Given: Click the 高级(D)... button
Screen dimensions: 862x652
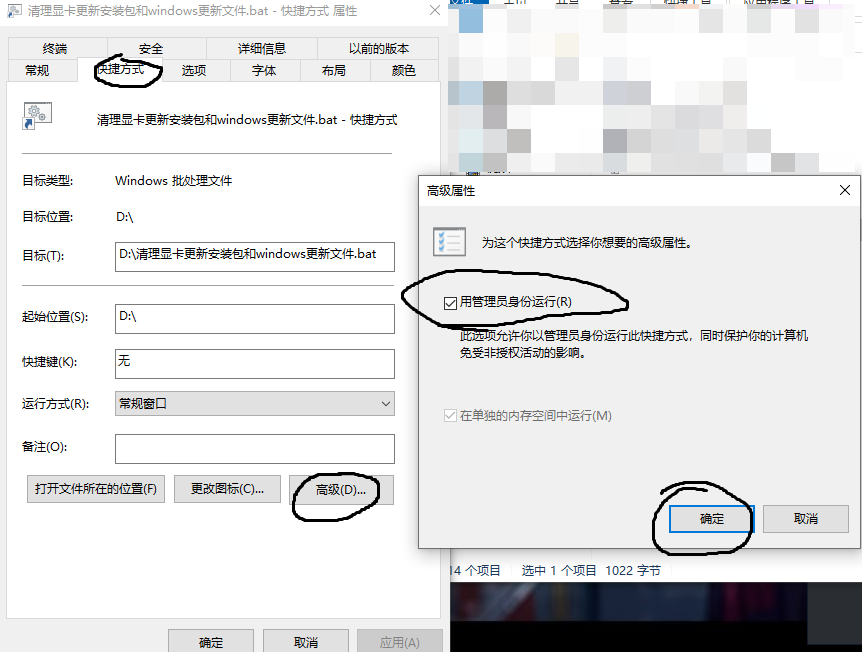Looking at the screenshot, I should (x=341, y=490).
